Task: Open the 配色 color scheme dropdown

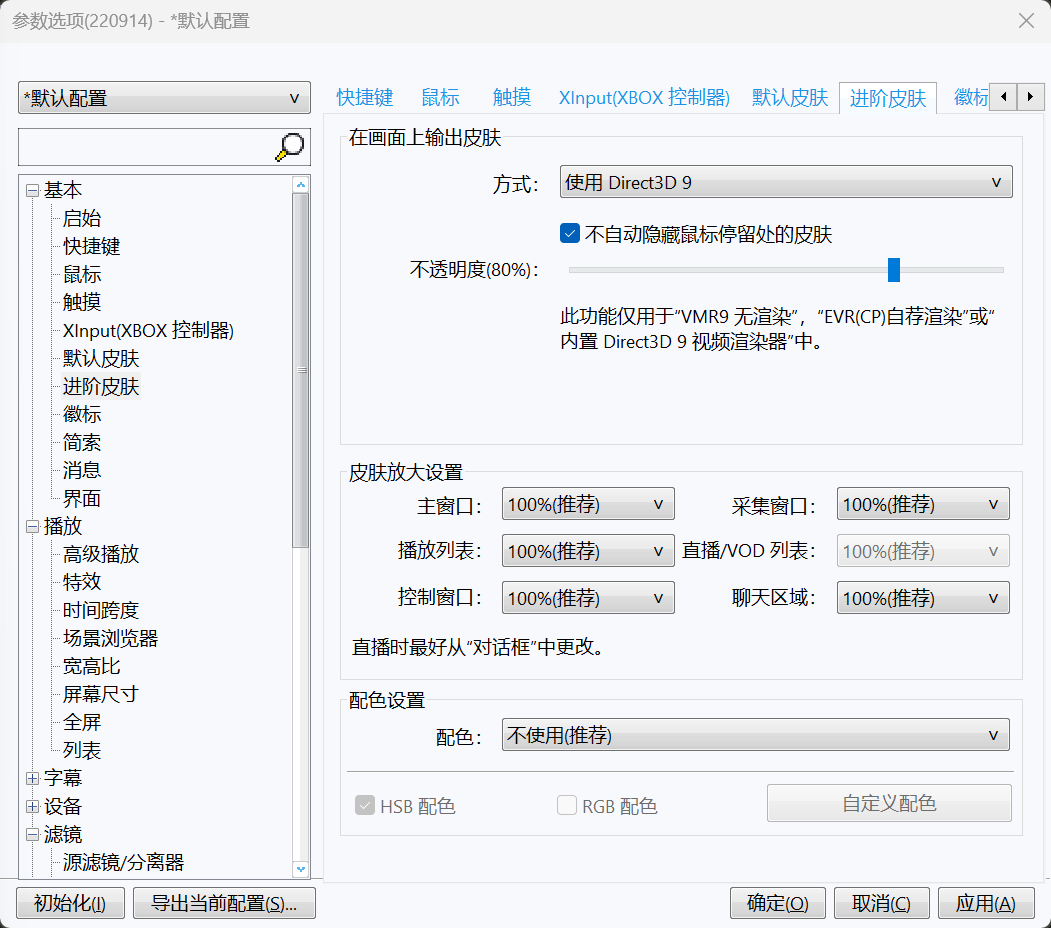Action: coord(755,736)
